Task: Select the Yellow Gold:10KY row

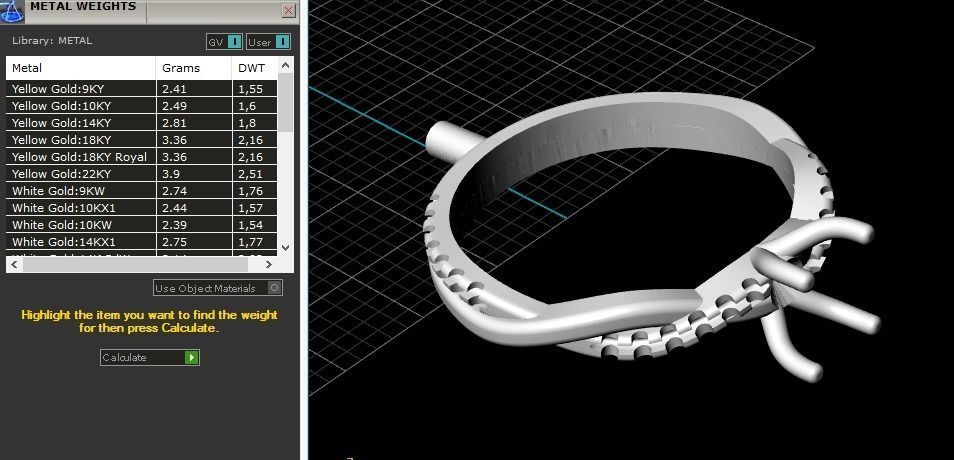Action: pyautogui.click(x=142, y=106)
